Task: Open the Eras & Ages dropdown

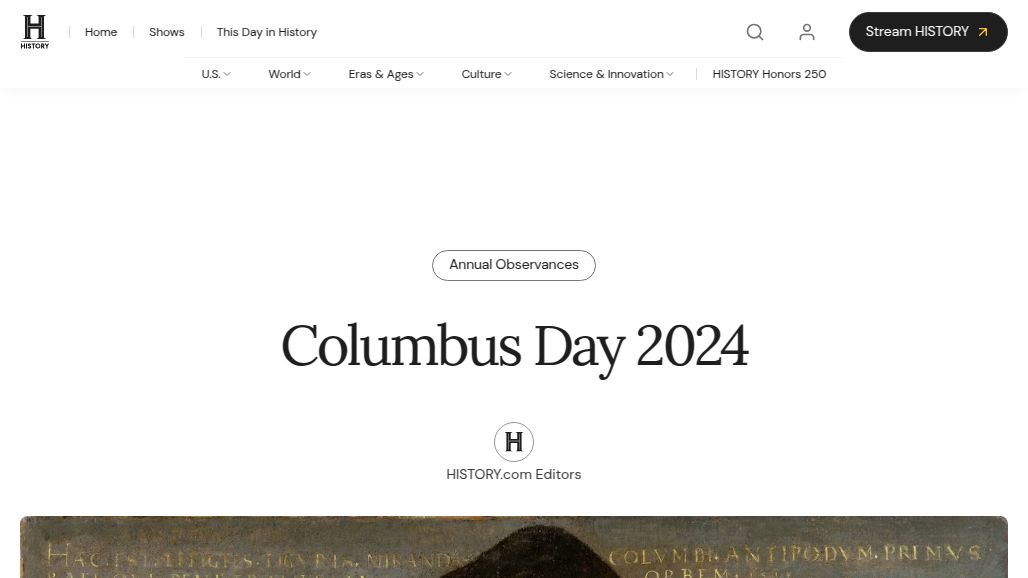Action: pyautogui.click(x=386, y=74)
